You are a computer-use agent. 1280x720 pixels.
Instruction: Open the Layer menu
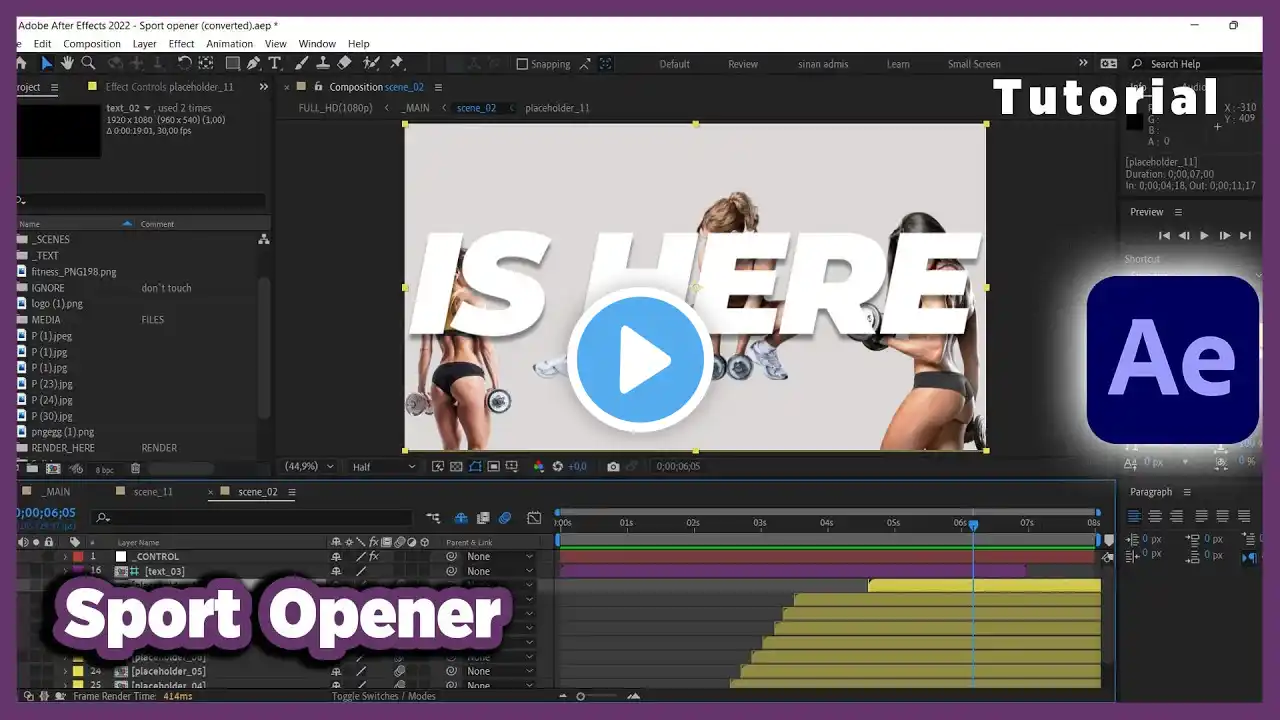pyautogui.click(x=145, y=44)
